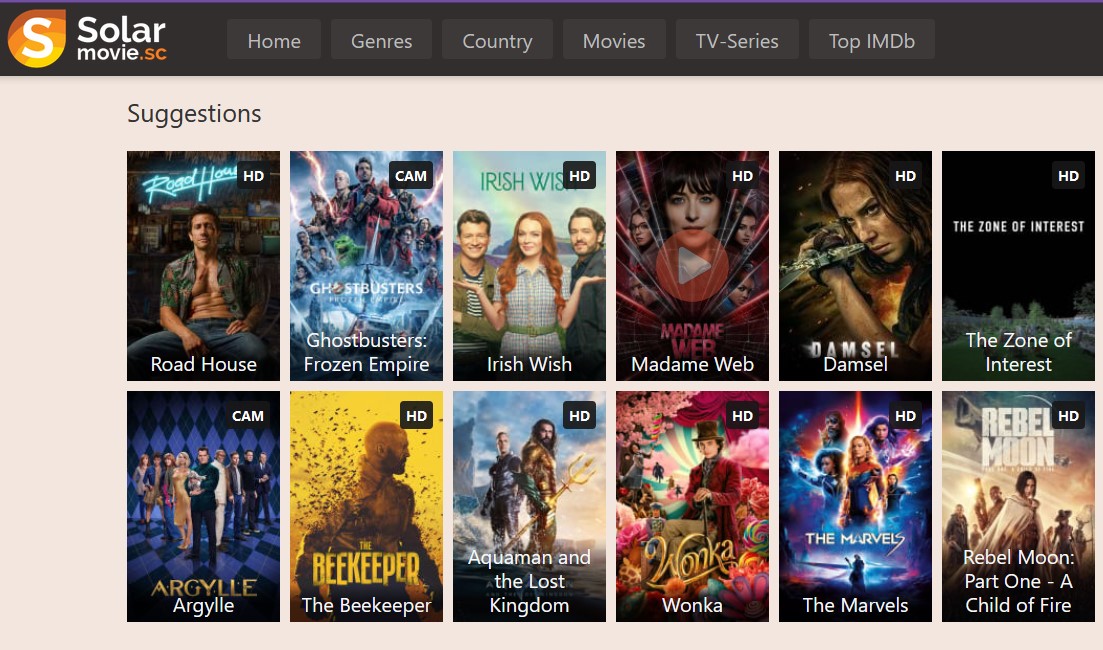Open the Damsel movie poster
This screenshot has height=650, width=1103.
point(855,266)
